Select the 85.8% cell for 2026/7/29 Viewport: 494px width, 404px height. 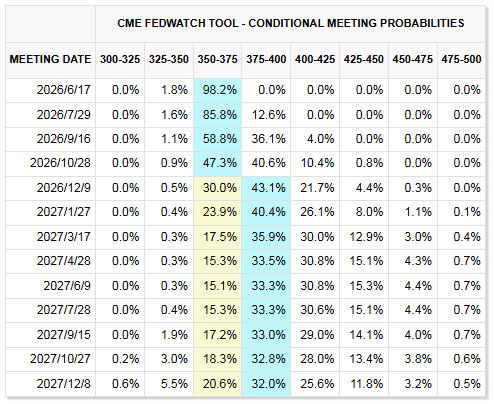(x=217, y=115)
